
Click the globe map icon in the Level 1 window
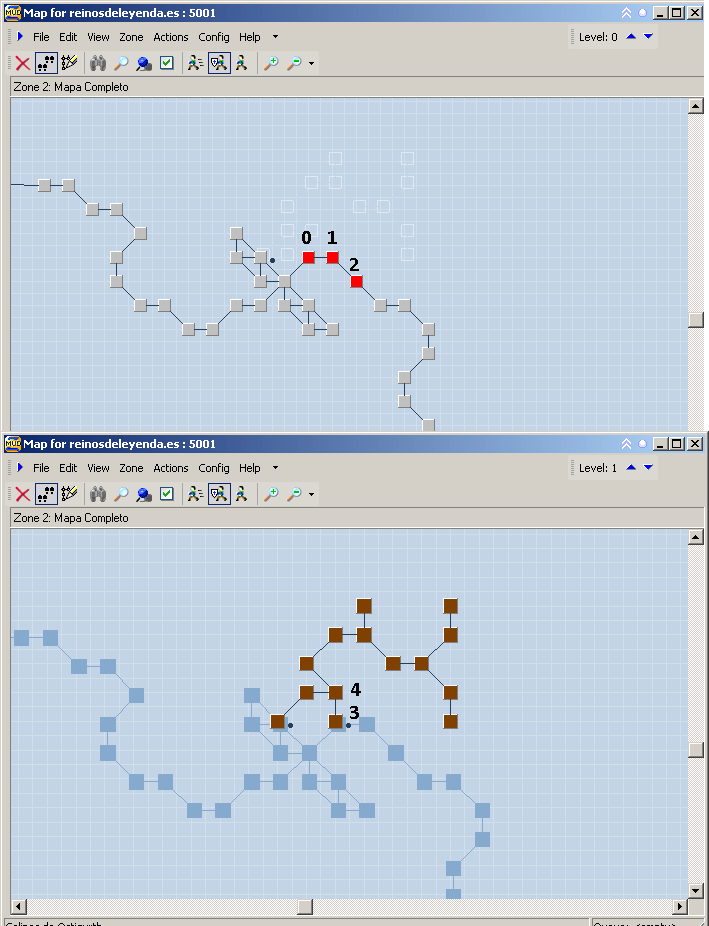(x=144, y=494)
